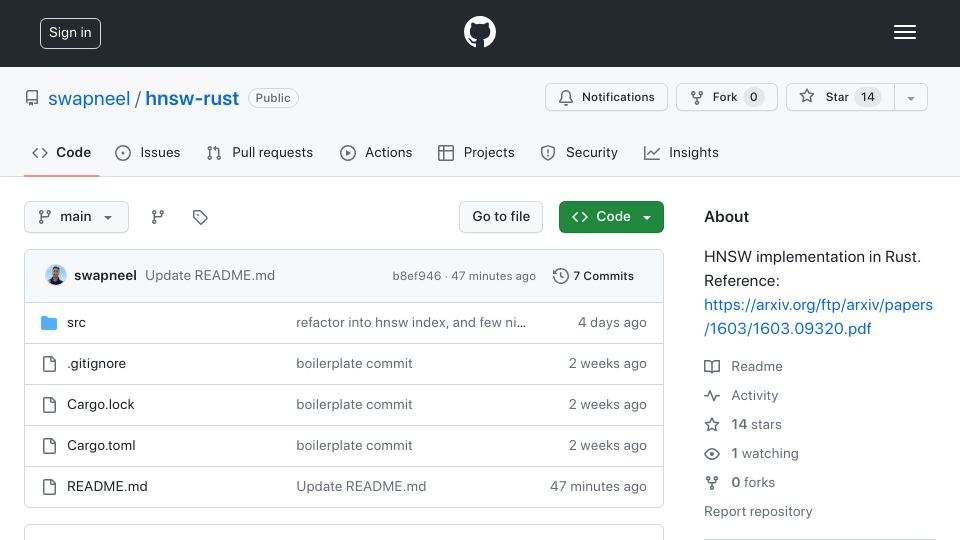Screen dimensions: 960x540
Task: Expand the green Code dropdown
Action: click(611, 217)
